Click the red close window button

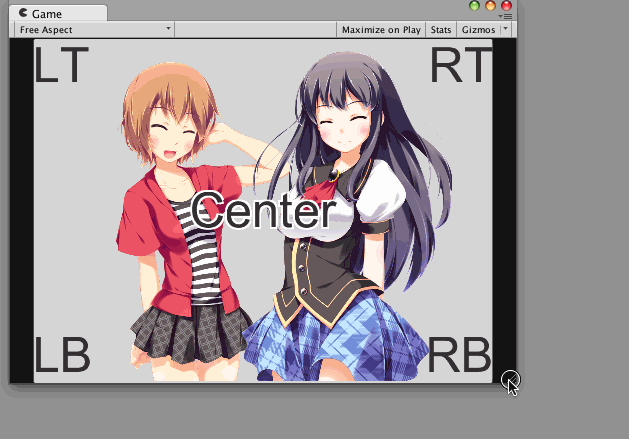(x=507, y=6)
